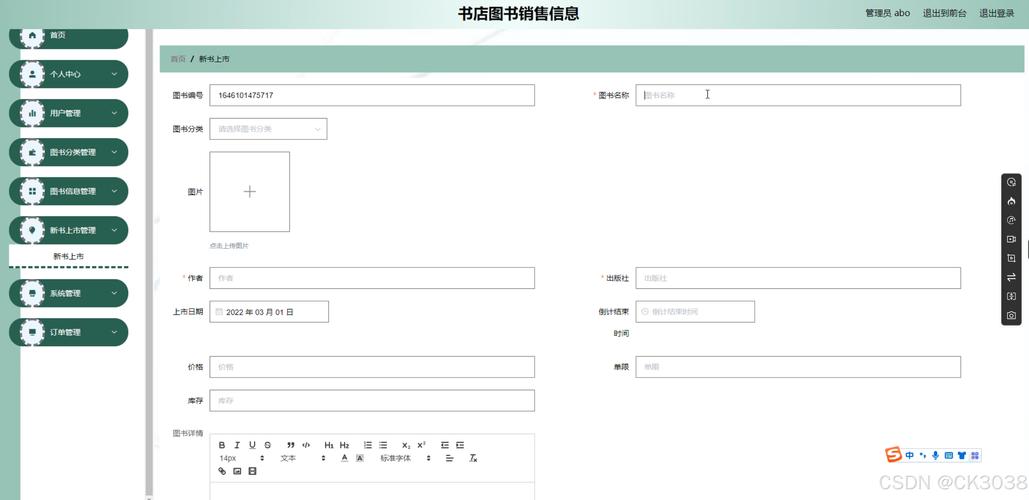Toggle Sogou Chinese input mode 中
Image resolution: width=1029 pixels, height=500 pixels.
point(910,455)
